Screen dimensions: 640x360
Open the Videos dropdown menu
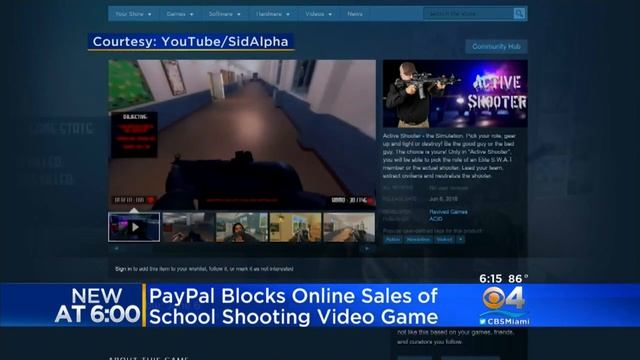coord(318,14)
